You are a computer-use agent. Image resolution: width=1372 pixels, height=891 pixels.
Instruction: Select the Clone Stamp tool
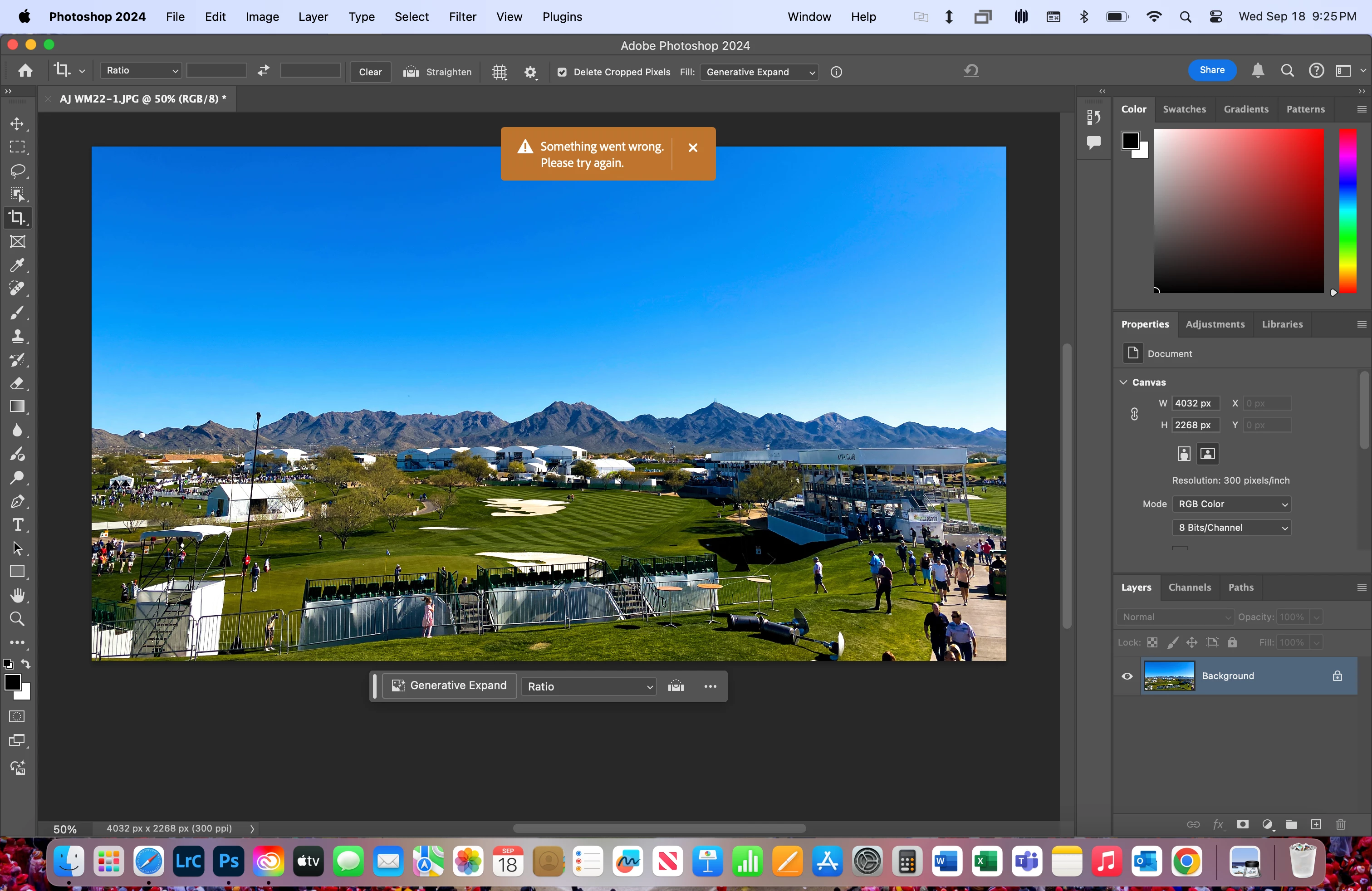click(17, 336)
